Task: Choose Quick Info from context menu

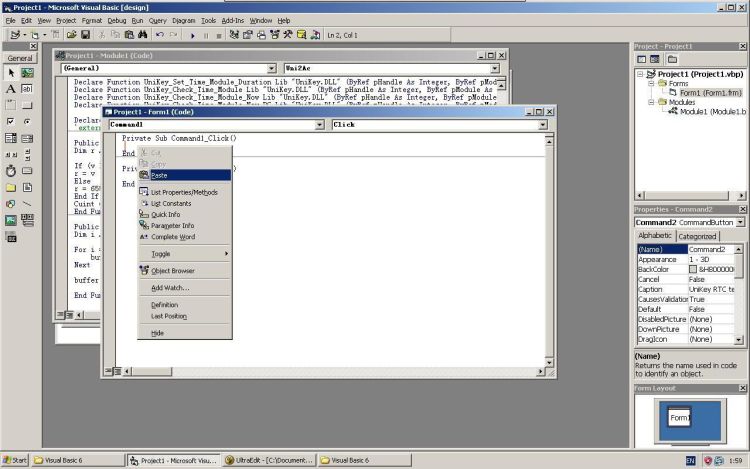Action: tap(185, 215)
